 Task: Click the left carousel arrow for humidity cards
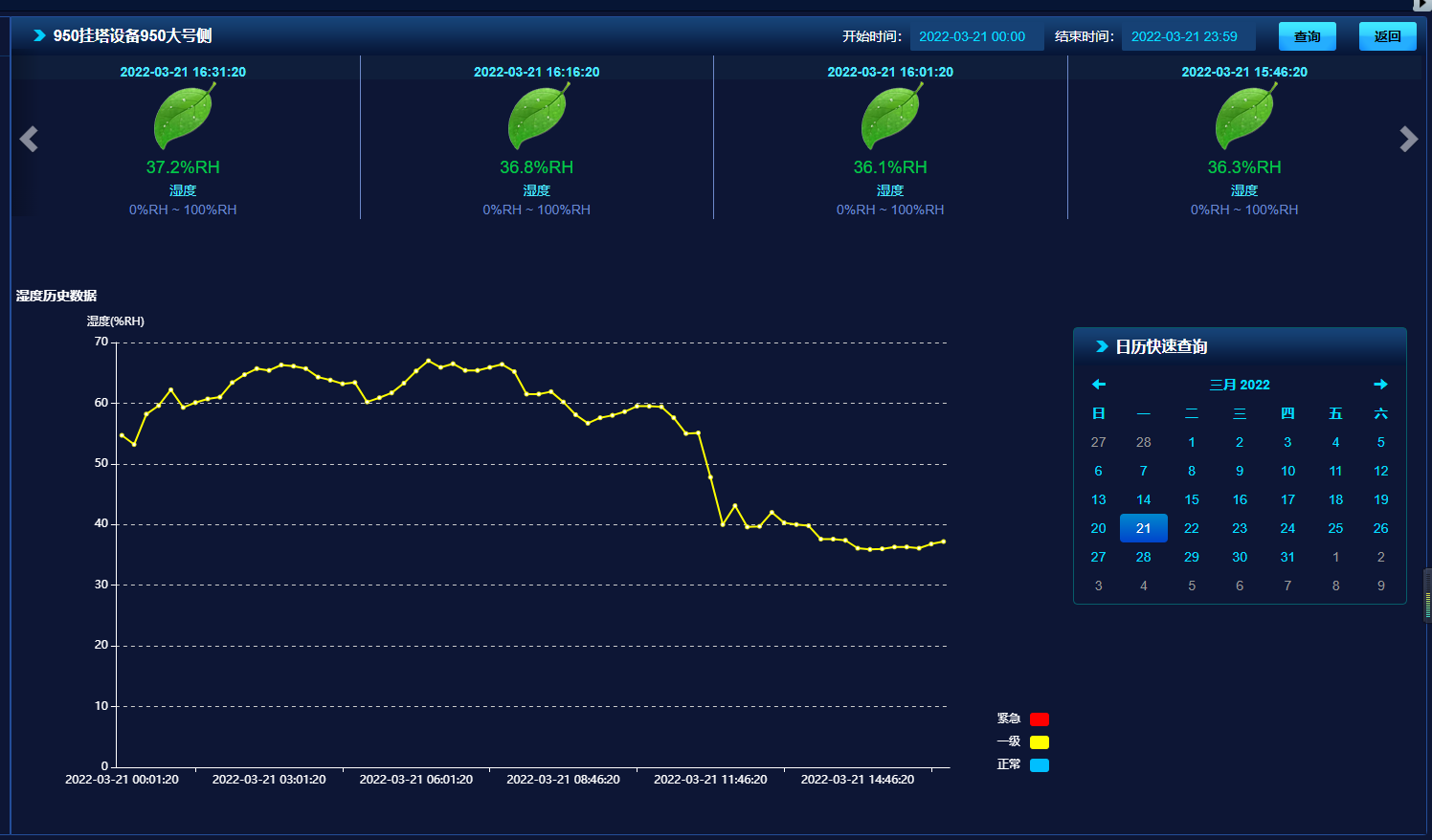pyautogui.click(x=29, y=140)
